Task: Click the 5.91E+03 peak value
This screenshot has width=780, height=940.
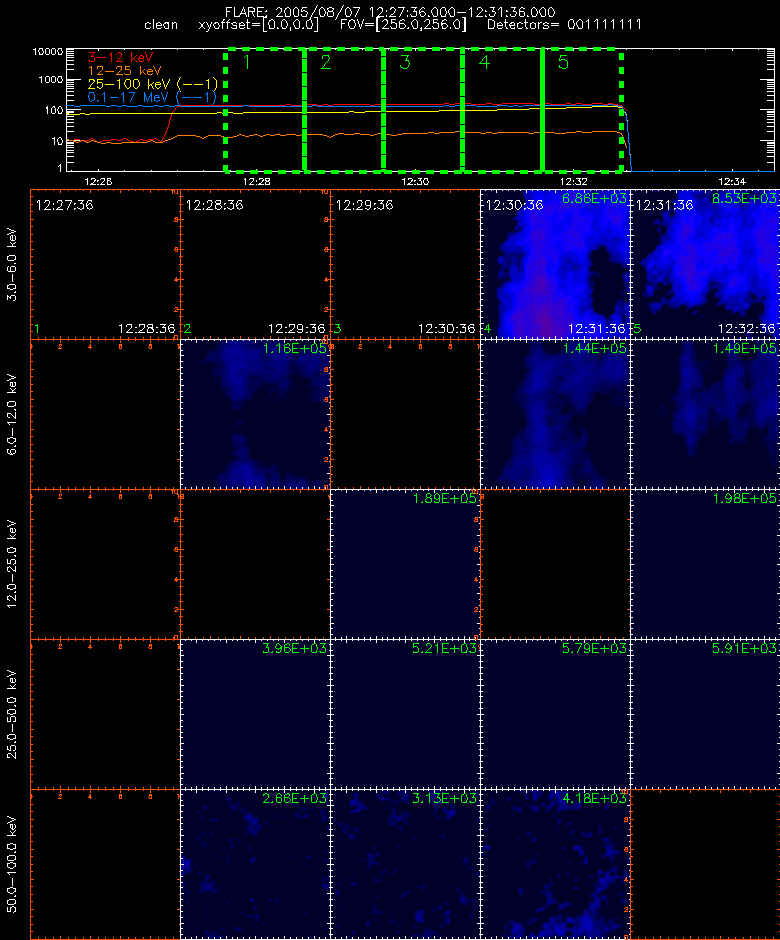Action: (744, 649)
